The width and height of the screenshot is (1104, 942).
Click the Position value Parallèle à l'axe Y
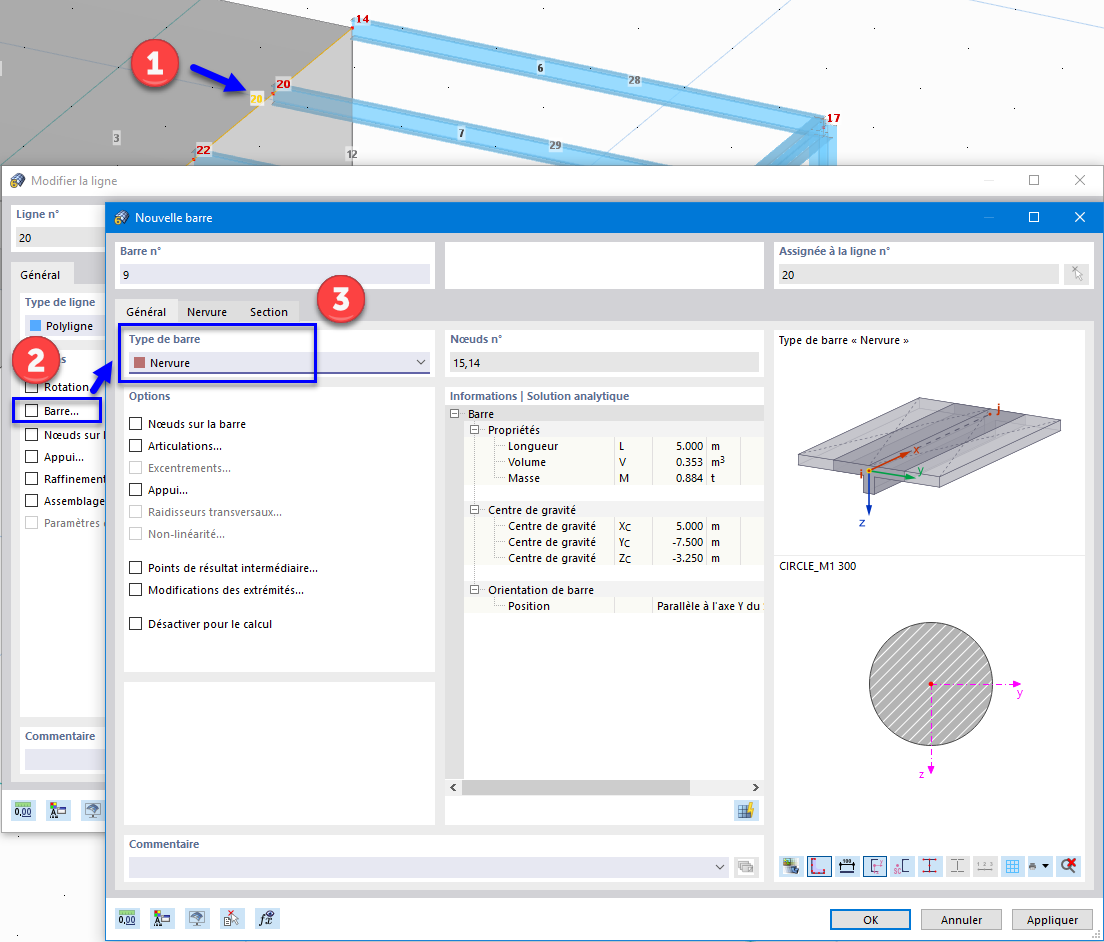point(708,606)
